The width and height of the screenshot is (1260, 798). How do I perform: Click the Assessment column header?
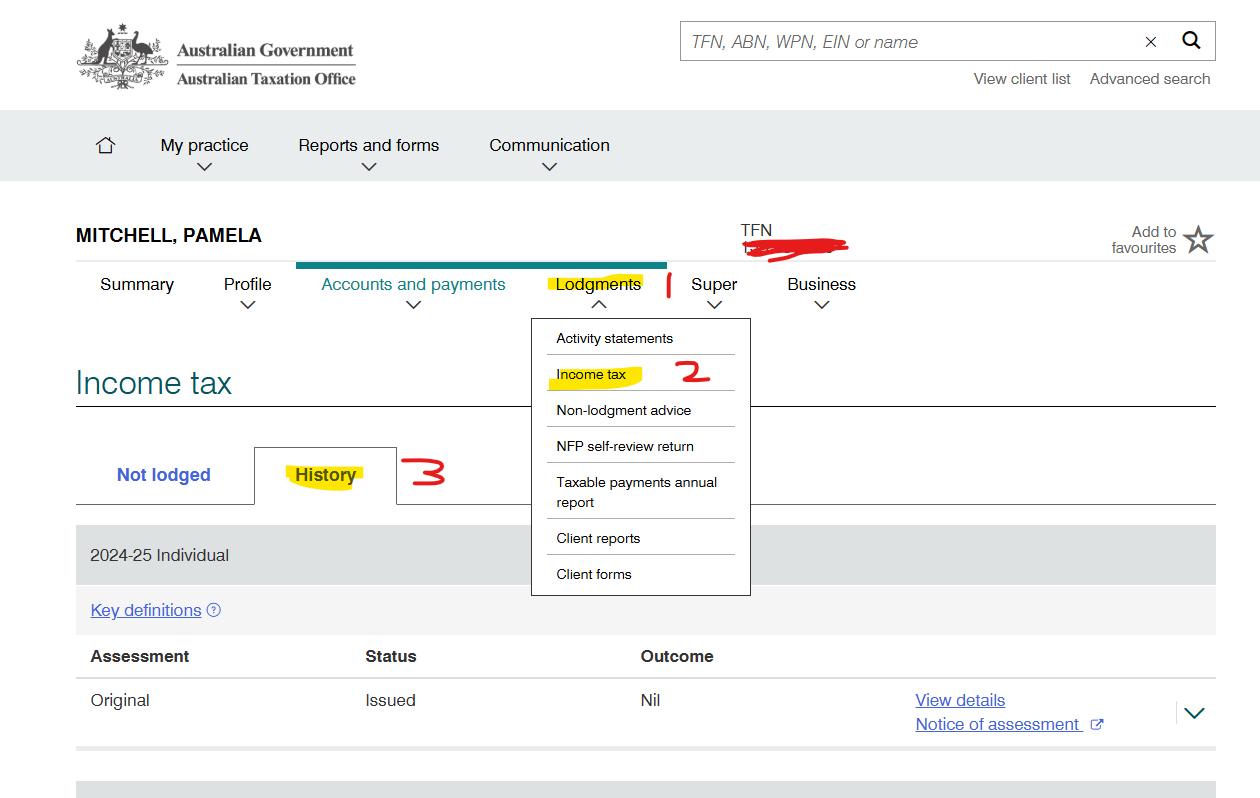[x=140, y=656]
